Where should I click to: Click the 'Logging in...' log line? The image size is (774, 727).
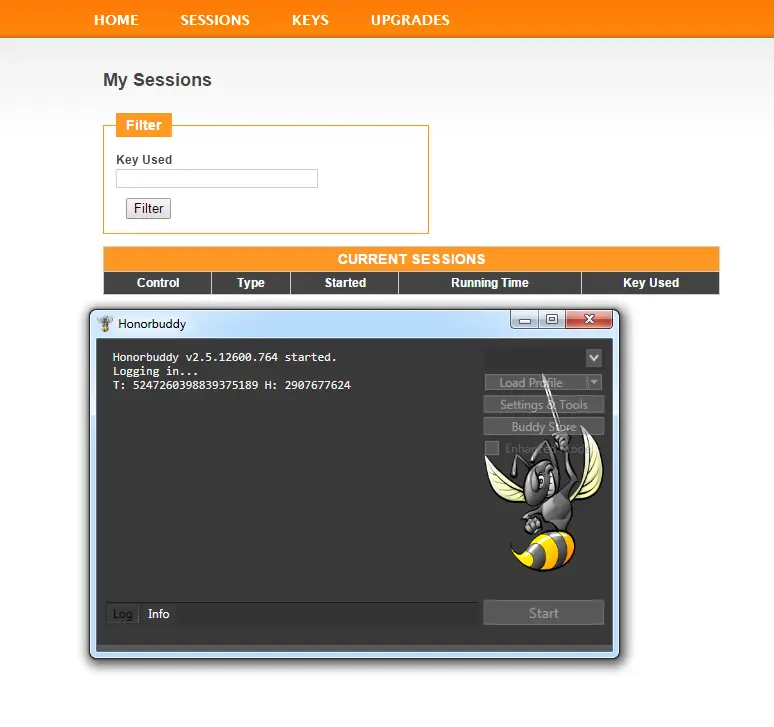(155, 371)
